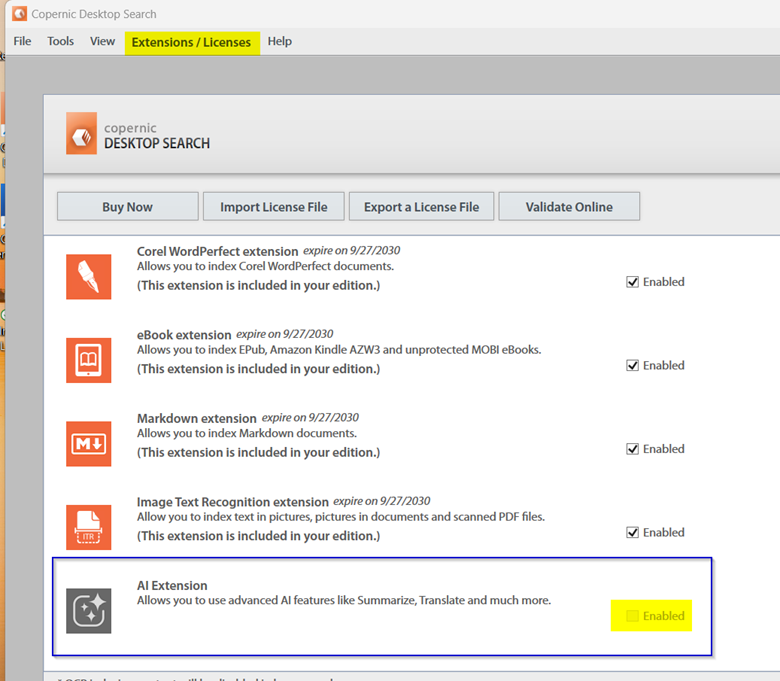Open the Help menu

coord(280,41)
